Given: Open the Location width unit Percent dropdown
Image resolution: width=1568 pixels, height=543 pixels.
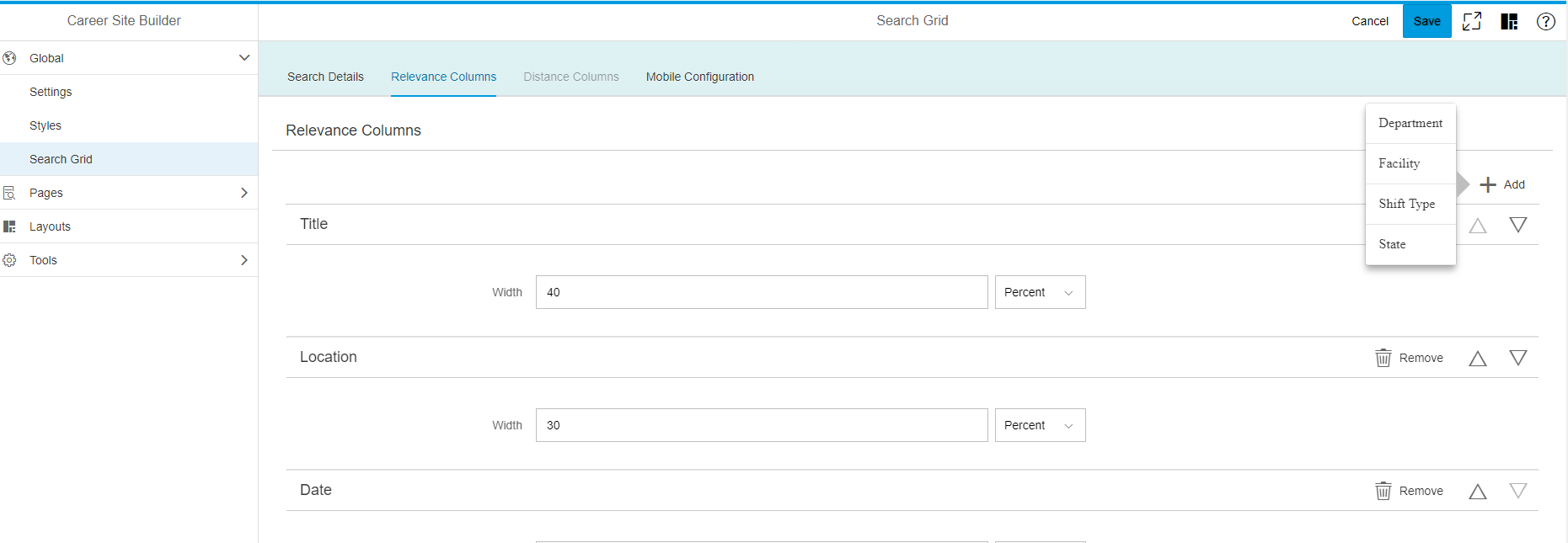Looking at the screenshot, I should point(1040,425).
